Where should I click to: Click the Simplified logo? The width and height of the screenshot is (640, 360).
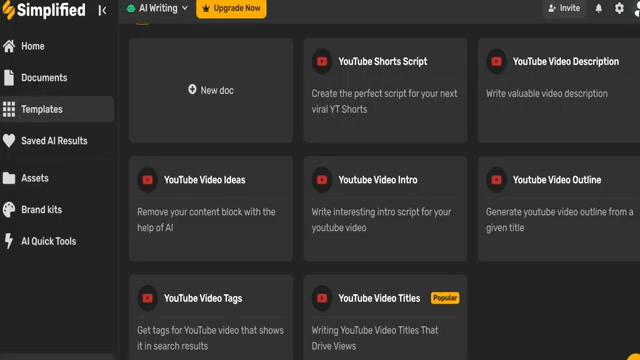[44, 10]
